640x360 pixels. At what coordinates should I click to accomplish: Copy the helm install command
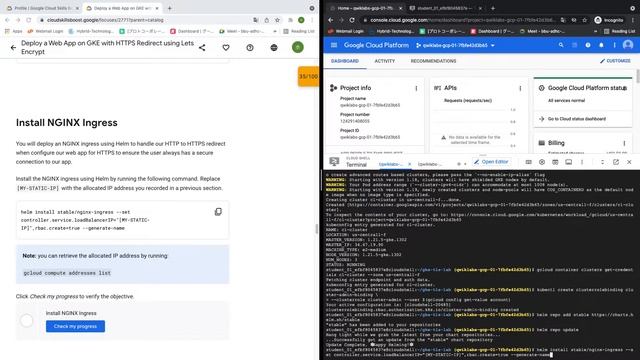click(218, 211)
